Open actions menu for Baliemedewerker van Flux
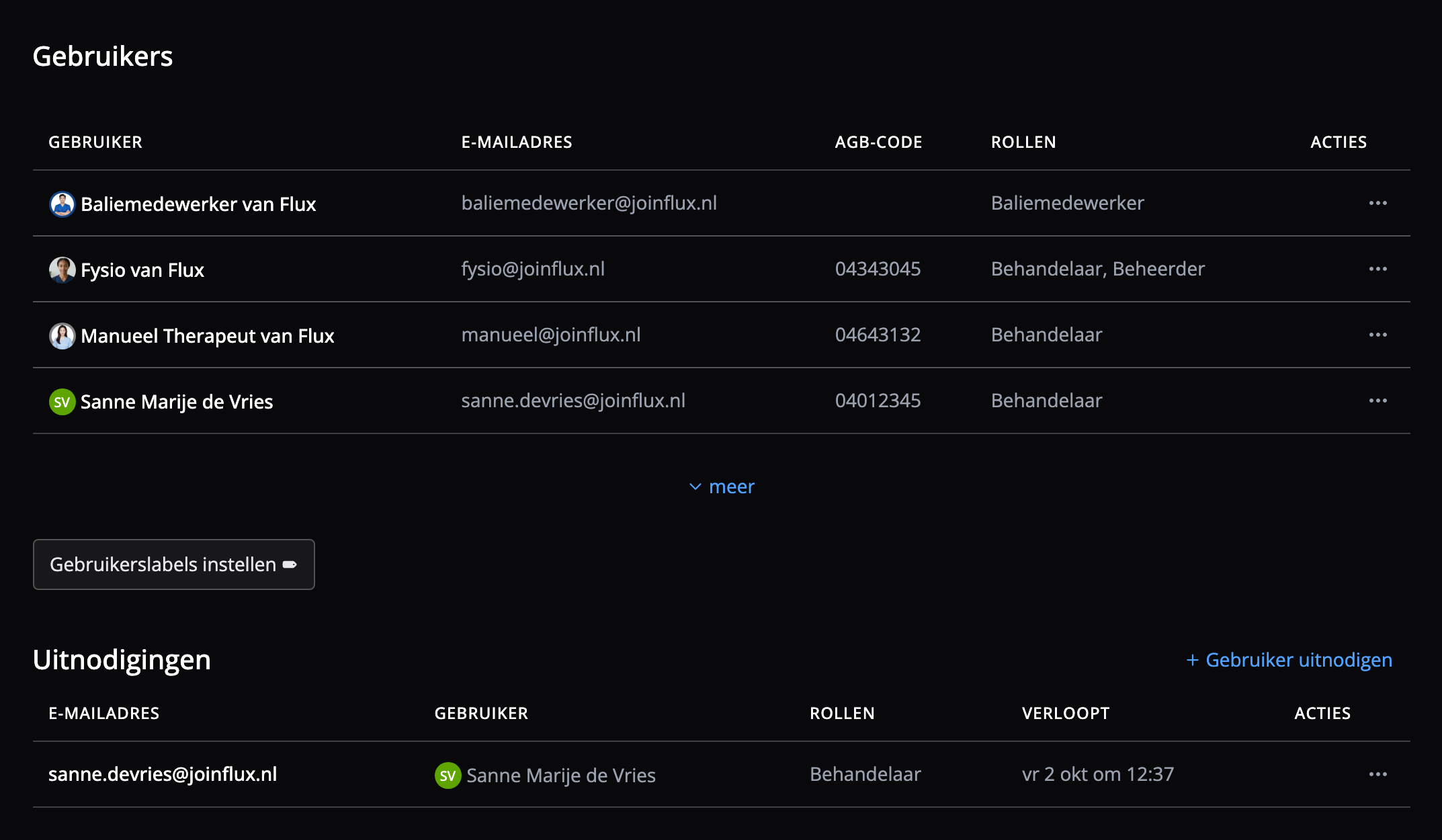 (1377, 203)
